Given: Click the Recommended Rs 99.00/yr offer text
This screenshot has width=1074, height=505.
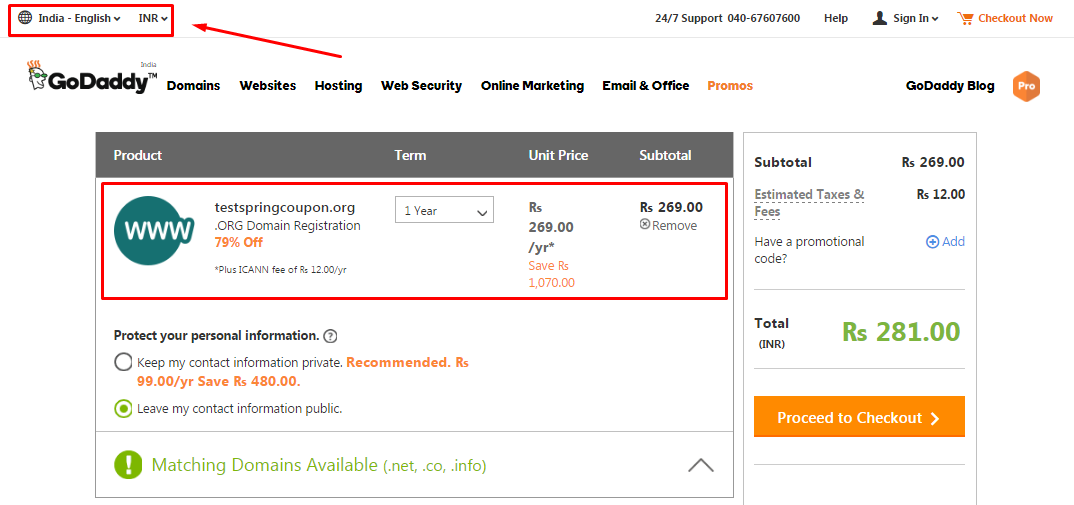Looking at the screenshot, I should coord(303,371).
